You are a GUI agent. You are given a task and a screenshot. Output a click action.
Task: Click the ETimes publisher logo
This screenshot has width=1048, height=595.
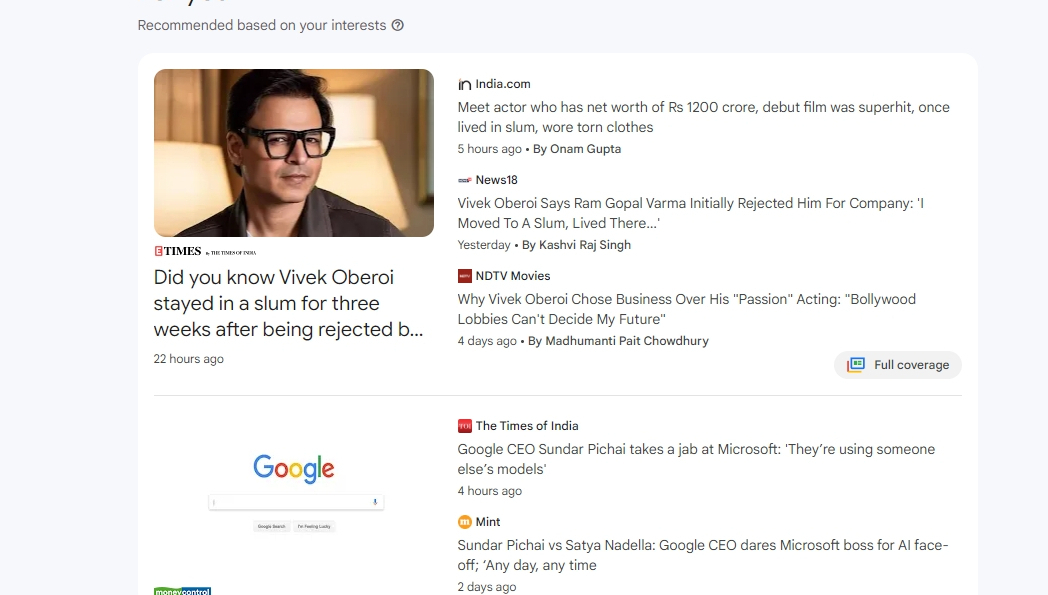pyautogui.click(x=205, y=251)
